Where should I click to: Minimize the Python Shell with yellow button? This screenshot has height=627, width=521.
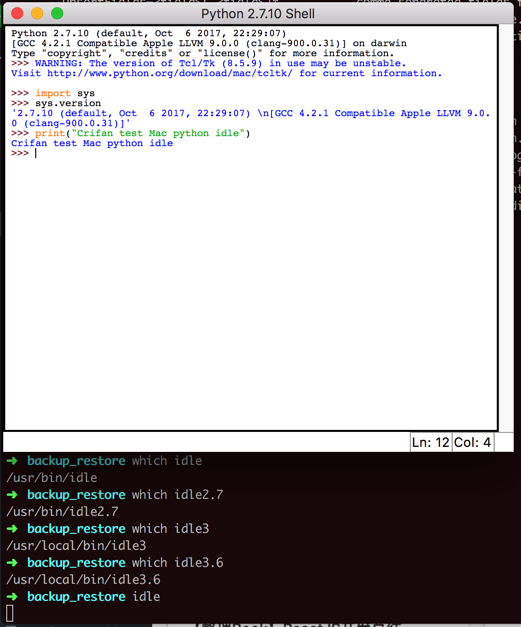37,13
